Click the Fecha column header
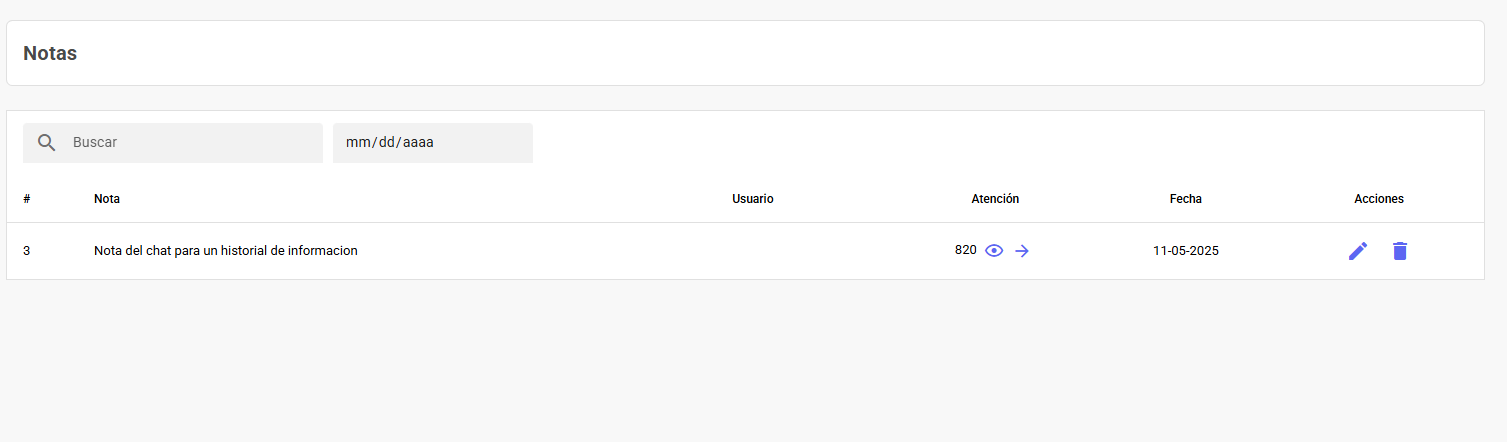Viewport: 1507px width, 442px height. click(1186, 199)
